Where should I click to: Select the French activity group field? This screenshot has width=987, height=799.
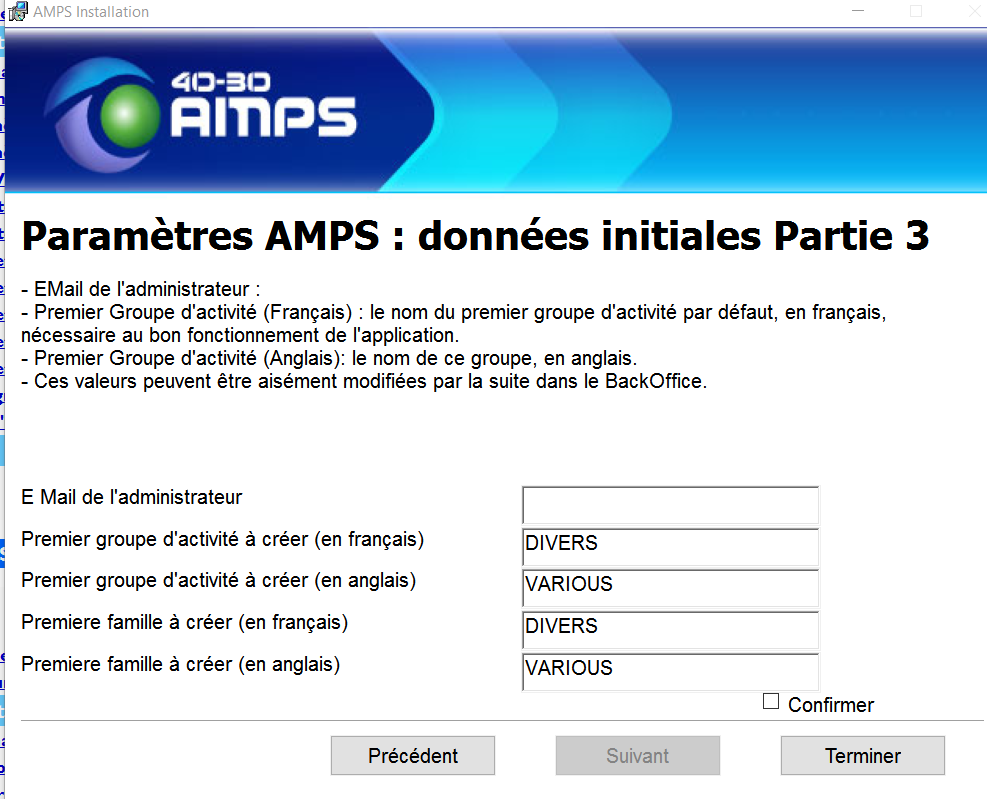[x=670, y=547]
